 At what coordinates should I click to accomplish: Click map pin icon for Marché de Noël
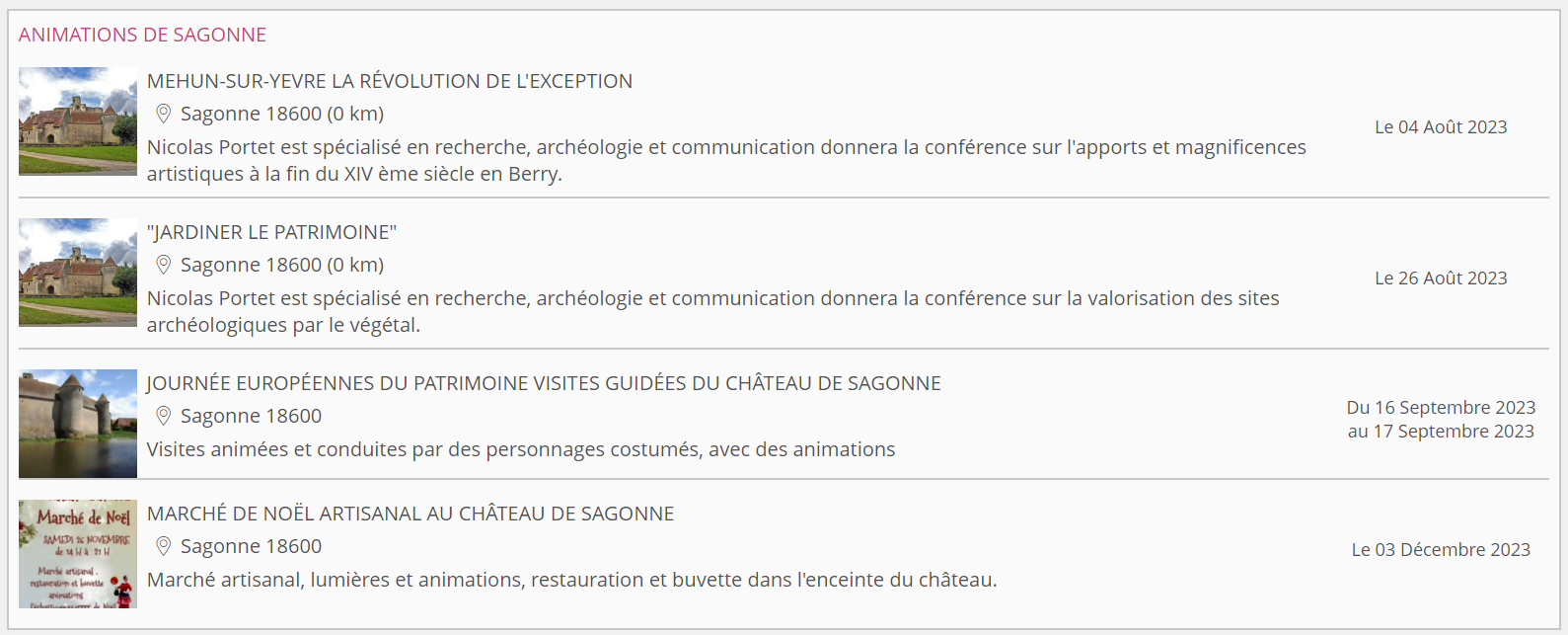164,546
